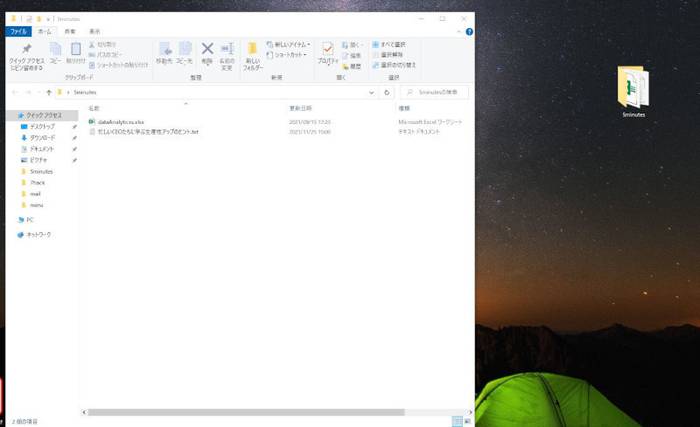The width and height of the screenshot is (700, 427).
Task: Go up one folder level arrow
Action: (49, 92)
